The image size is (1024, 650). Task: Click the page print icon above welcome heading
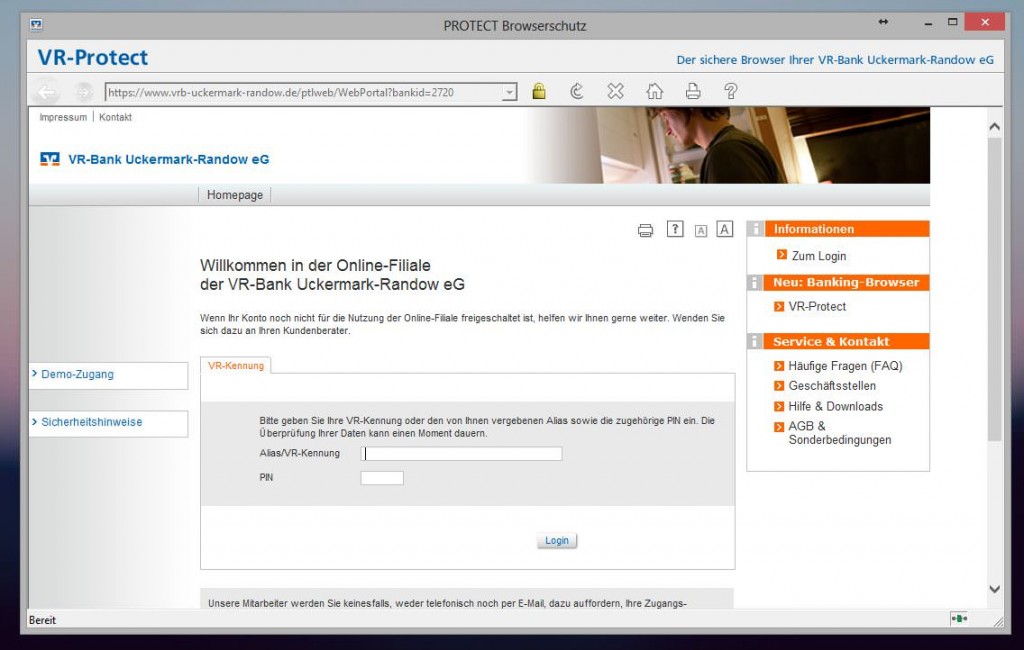[x=645, y=230]
